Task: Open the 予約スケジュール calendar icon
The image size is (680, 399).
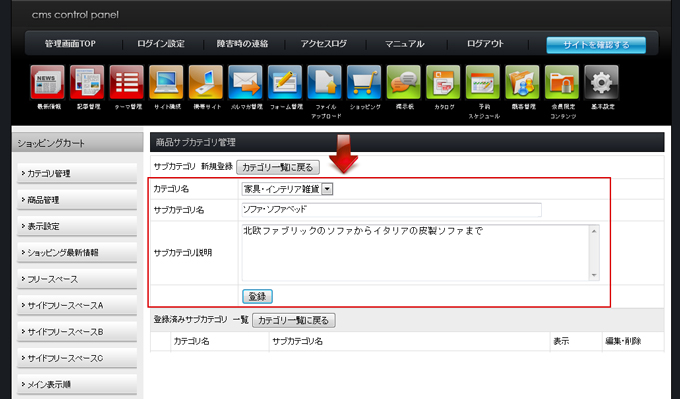Action: pos(483,82)
